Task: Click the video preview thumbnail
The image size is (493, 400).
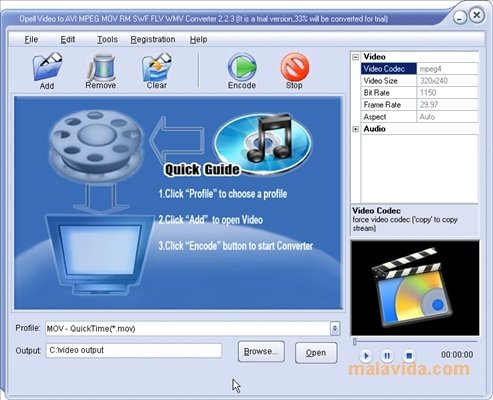Action: 415,288
